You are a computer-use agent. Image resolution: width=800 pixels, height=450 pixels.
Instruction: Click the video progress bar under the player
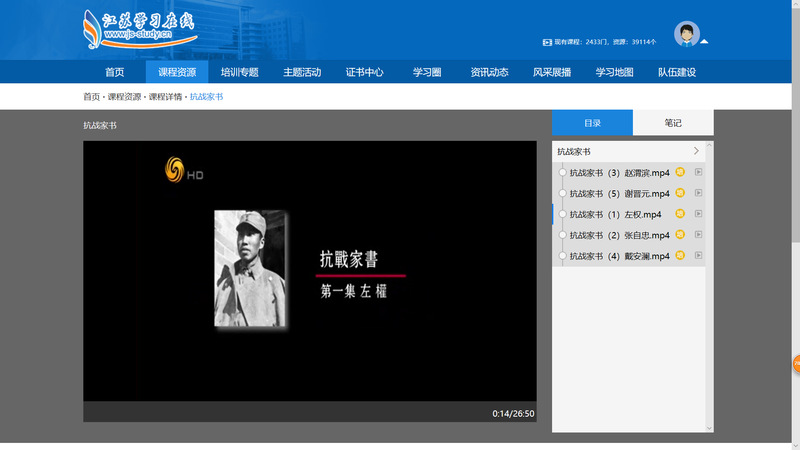(x=280, y=413)
